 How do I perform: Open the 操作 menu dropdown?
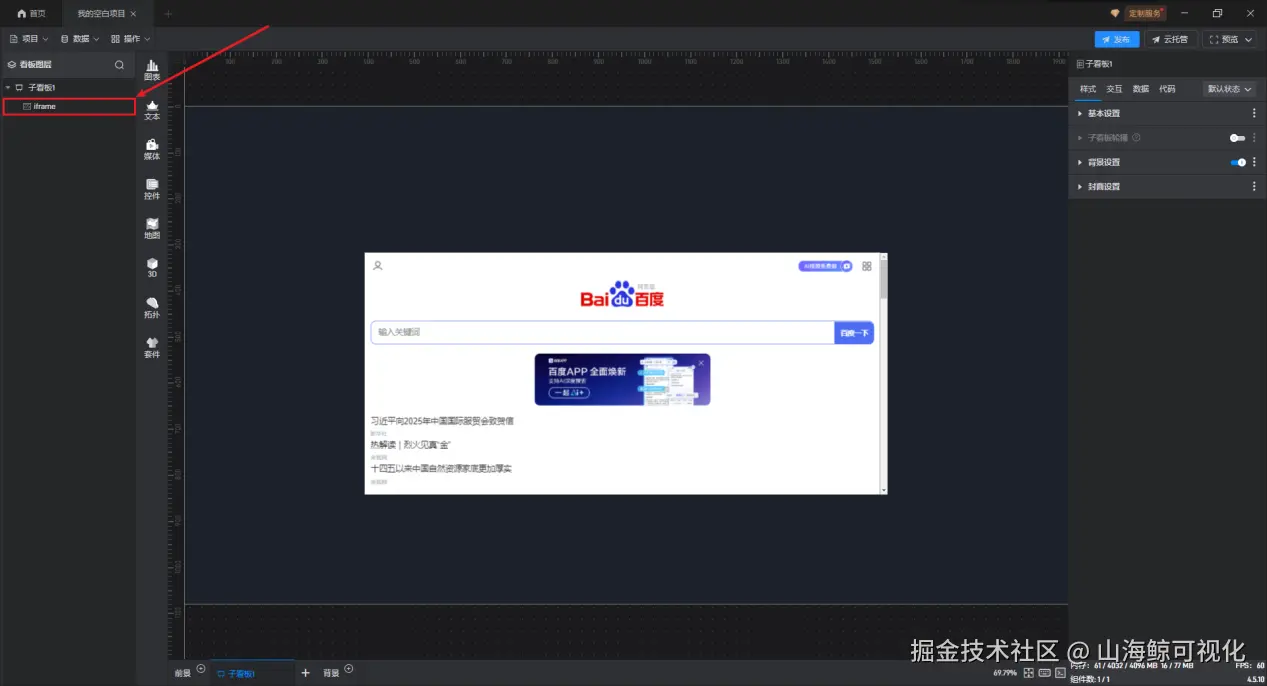[131, 39]
